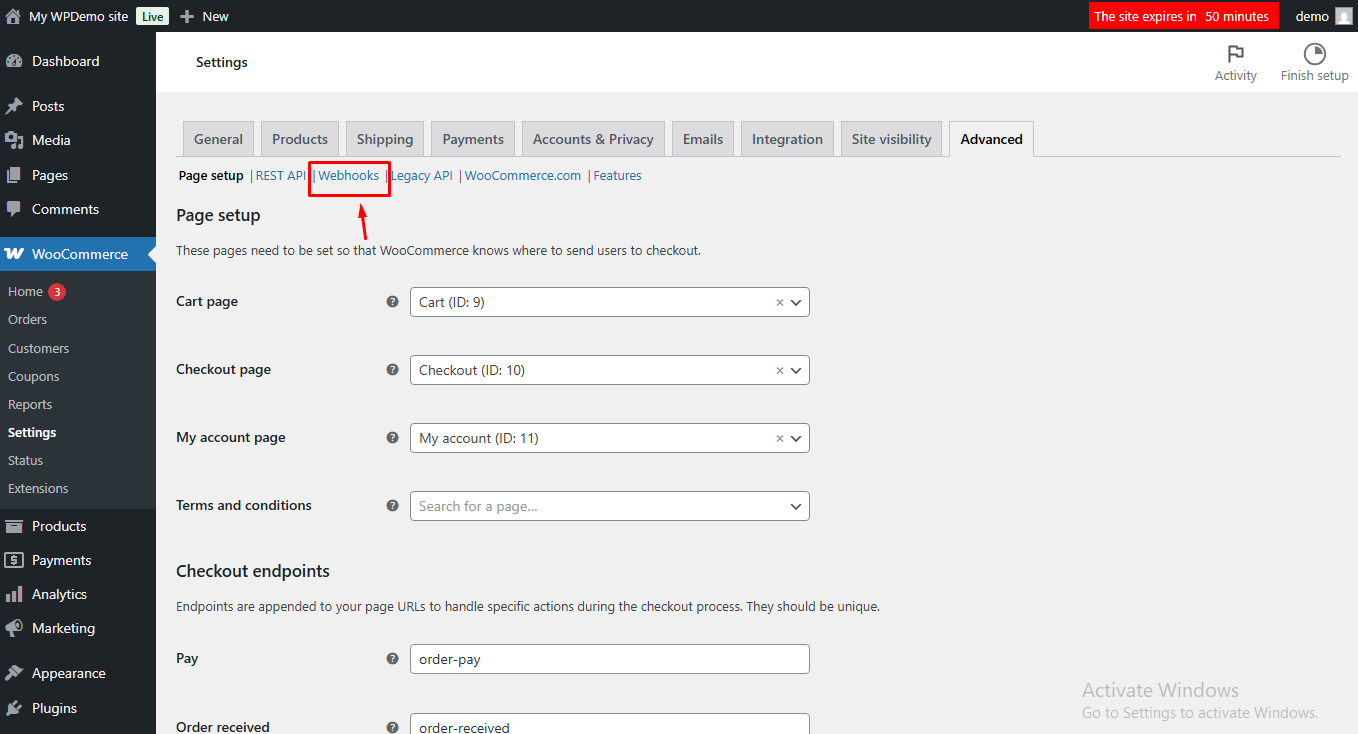Clear the Cart page selection
The width and height of the screenshot is (1358, 734).
[780, 302]
